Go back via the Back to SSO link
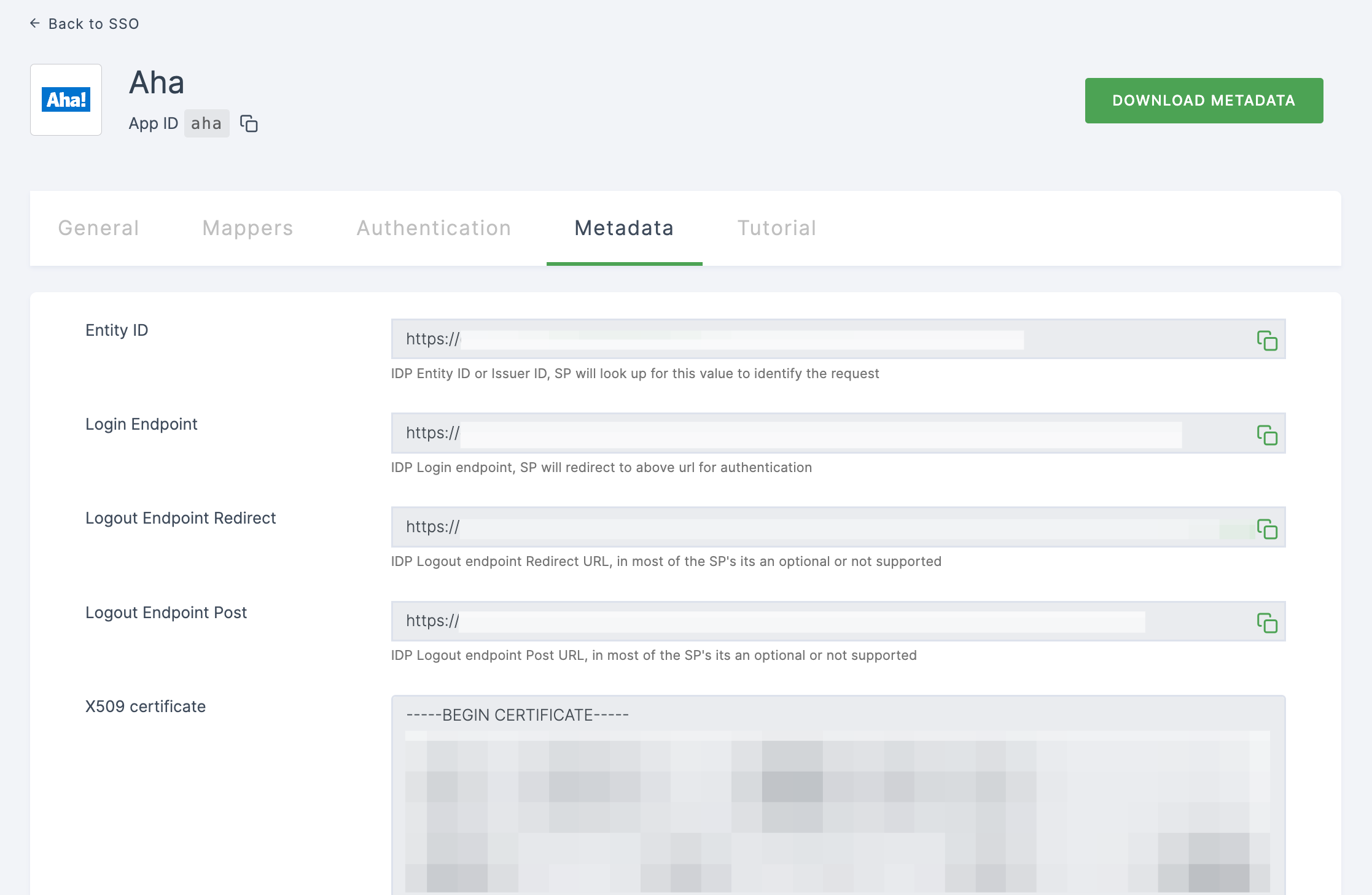1372x895 pixels. tap(85, 23)
